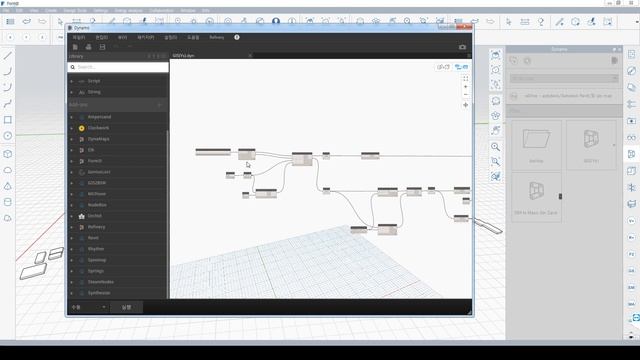Click FormIt Redo arrow in top toolbar
640x360 pixels.
[x=42, y=21]
